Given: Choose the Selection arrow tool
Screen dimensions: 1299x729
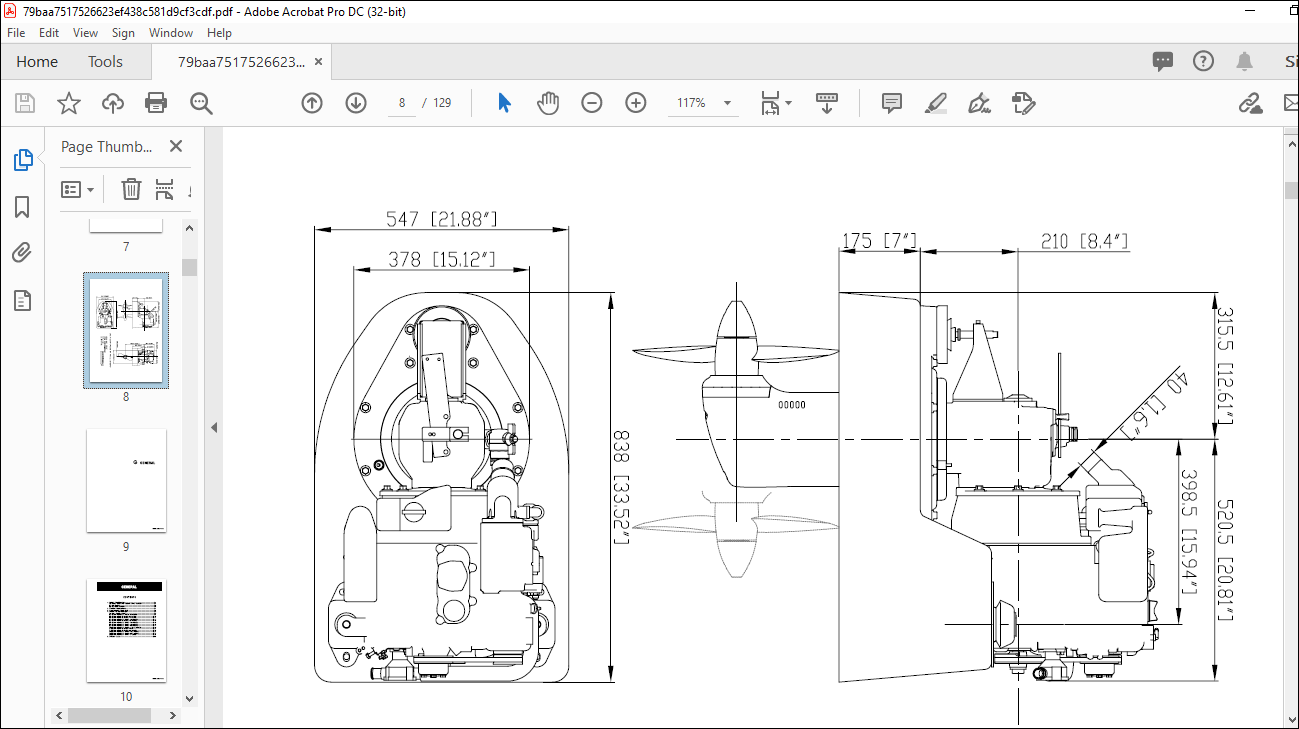Looking at the screenshot, I should pyautogui.click(x=504, y=103).
